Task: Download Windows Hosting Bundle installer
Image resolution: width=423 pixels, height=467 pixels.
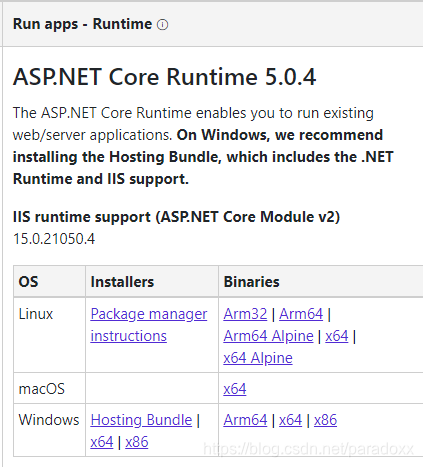Action: (141, 420)
